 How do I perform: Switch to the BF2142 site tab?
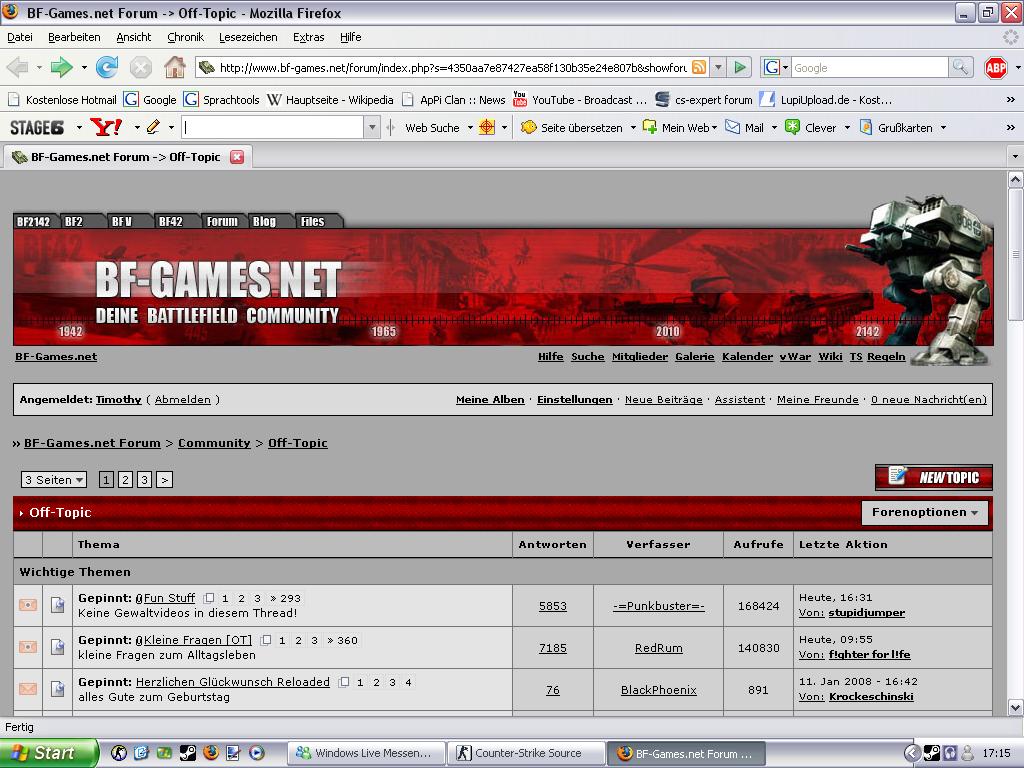pyautogui.click(x=33, y=221)
